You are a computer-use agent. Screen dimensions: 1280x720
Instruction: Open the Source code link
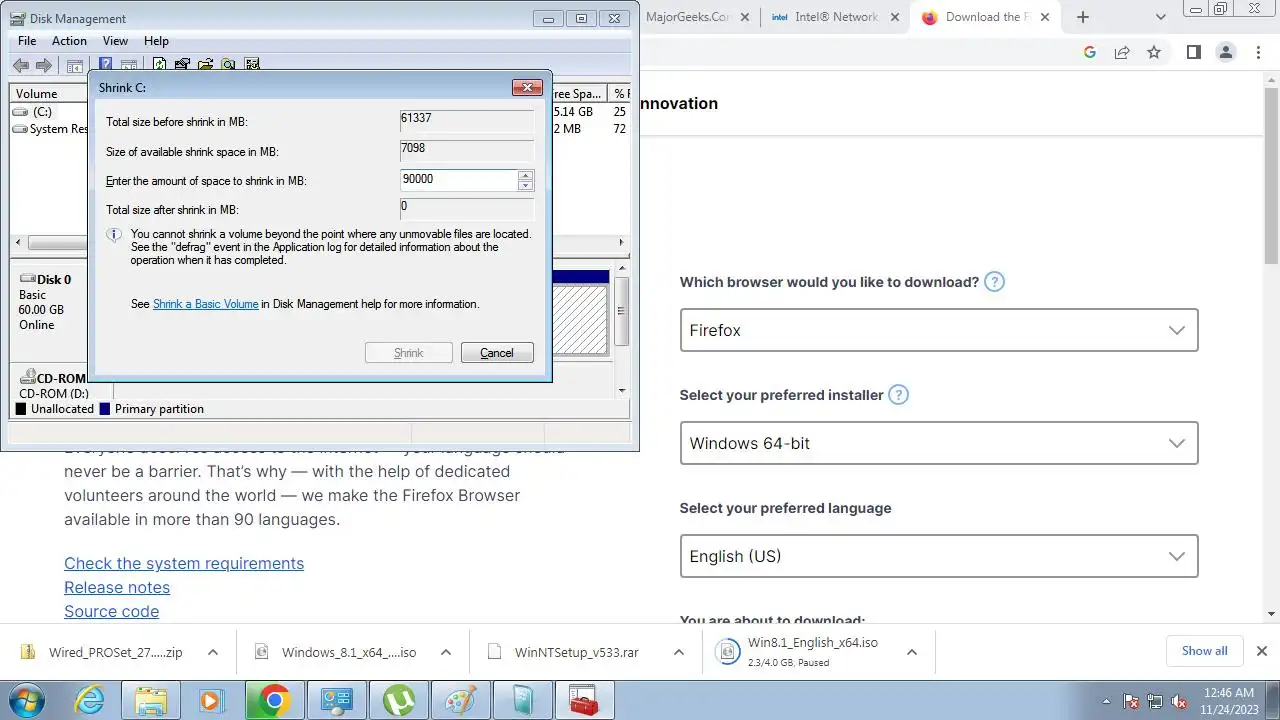pyautogui.click(x=111, y=611)
